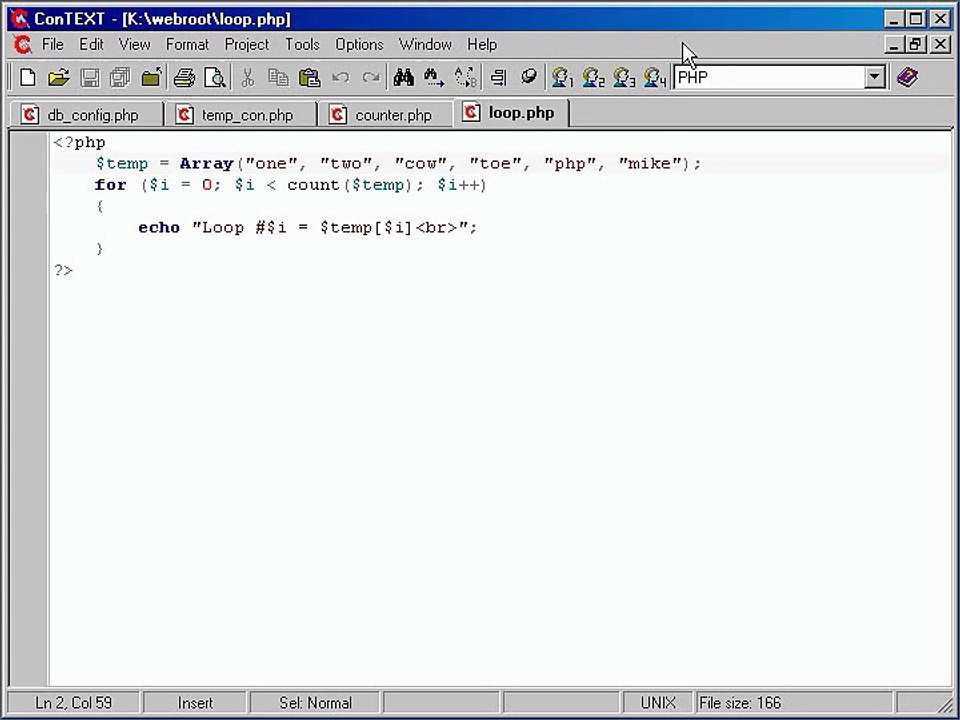Image resolution: width=960 pixels, height=720 pixels.
Task: Open the Options menu
Action: click(x=359, y=45)
